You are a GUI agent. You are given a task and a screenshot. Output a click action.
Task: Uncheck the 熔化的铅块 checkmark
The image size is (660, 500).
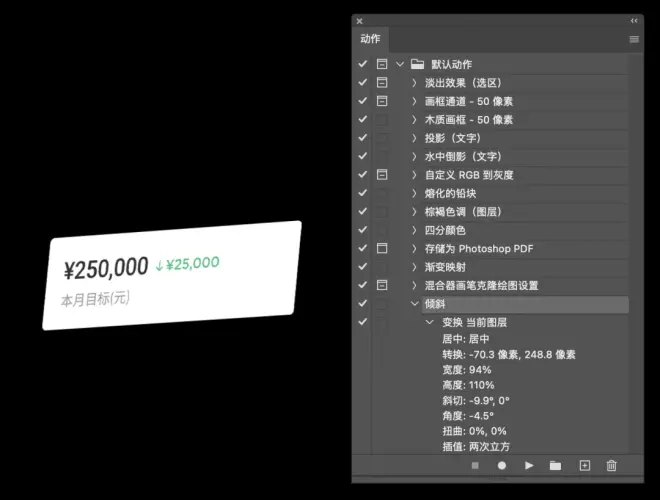pos(362,193)
